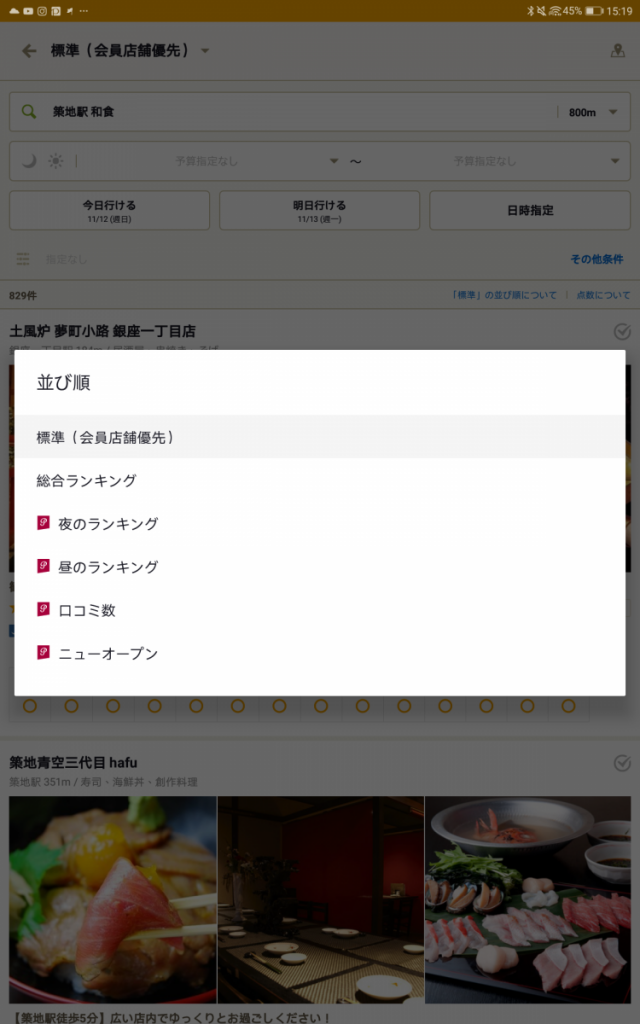Screen dimensions: 640x1024
Task: Tap the search magnifier icon
Action: pos(29,112)
